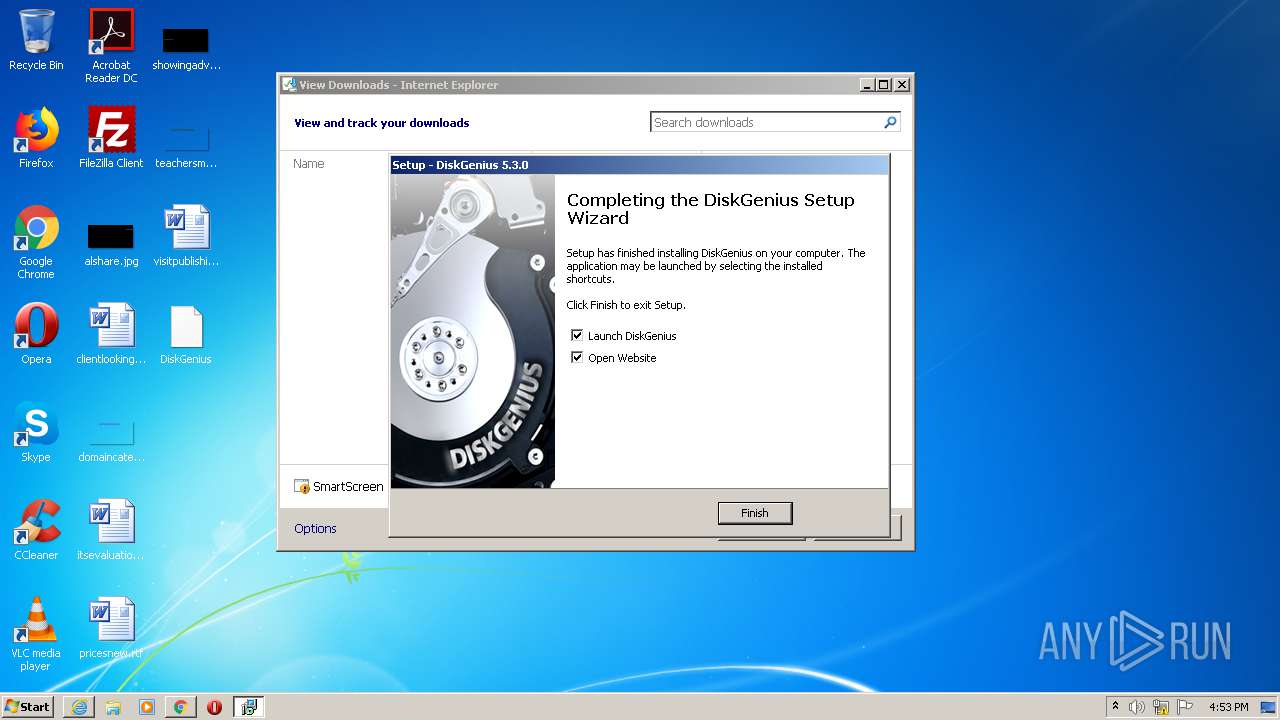Open CCleaner desktop shortcut
The height and width of the screenshot is (720, 1280).
(36, 530)
